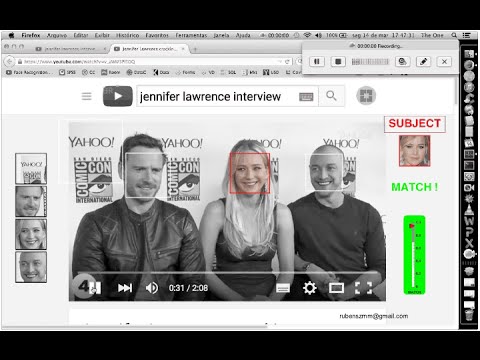Open the video player settings gear
Viewport: 480px width, 360px height.
pos(310,288)
